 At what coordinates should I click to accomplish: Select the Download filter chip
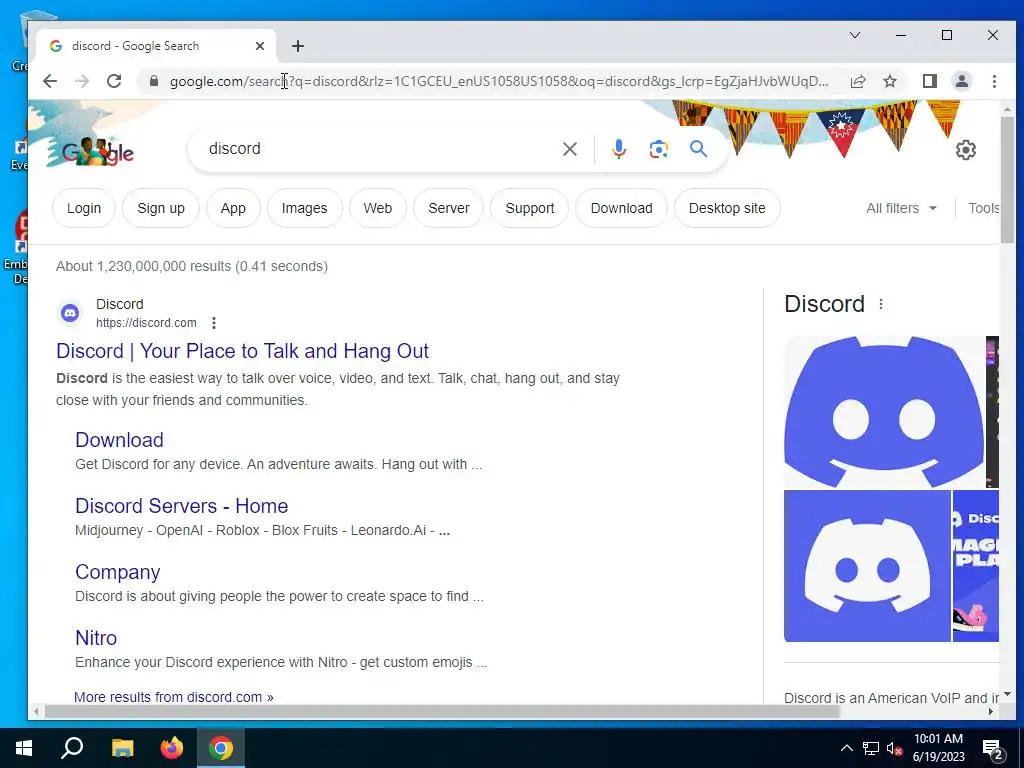point(621,208)
